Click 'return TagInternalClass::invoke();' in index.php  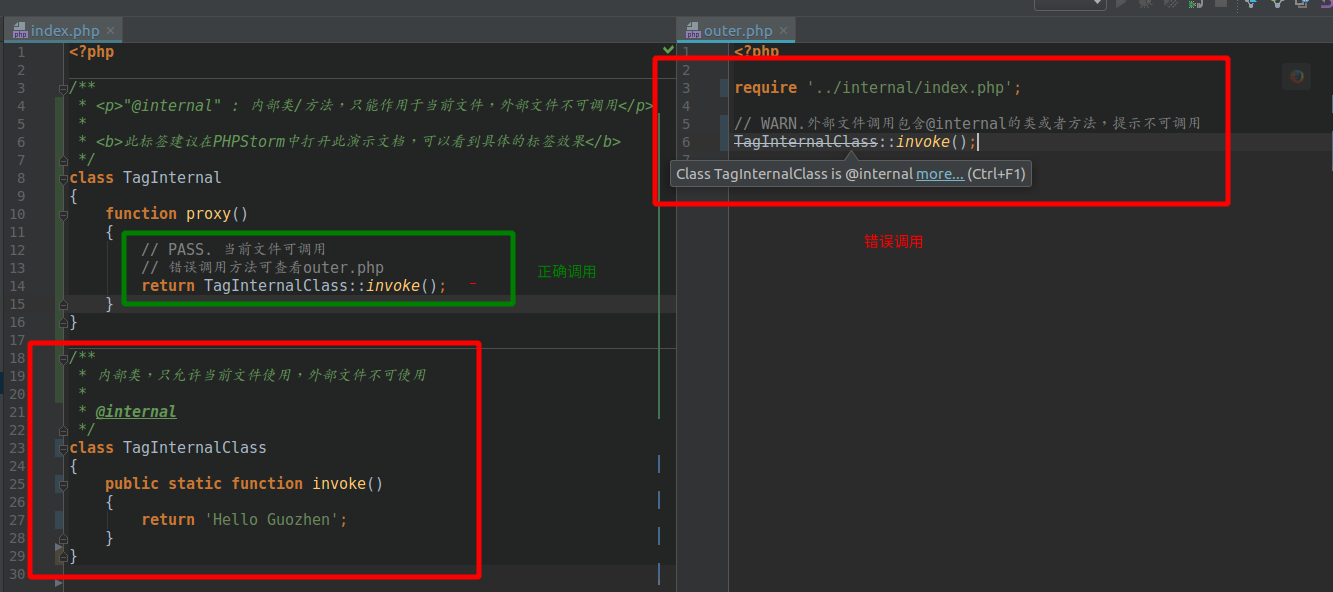coord(294,286)
